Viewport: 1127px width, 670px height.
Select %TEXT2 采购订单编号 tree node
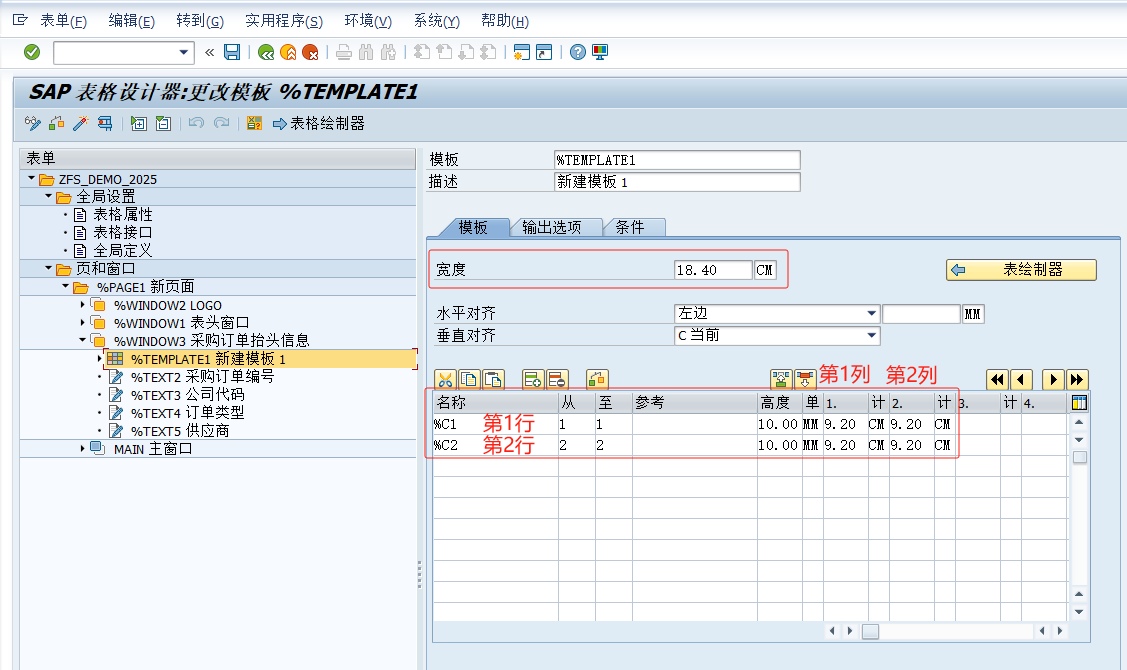203,377
